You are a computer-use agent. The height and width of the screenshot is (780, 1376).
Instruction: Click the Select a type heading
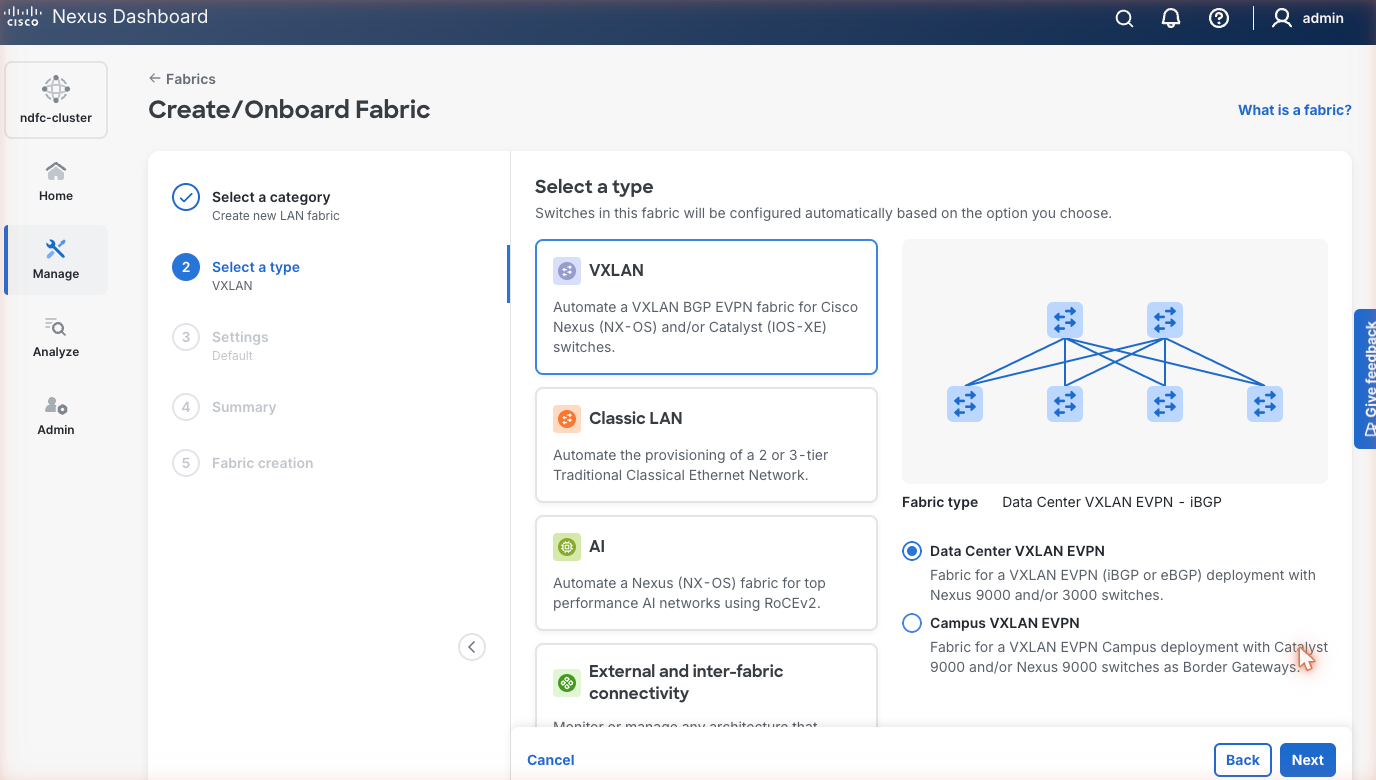(x=594, y=187)
